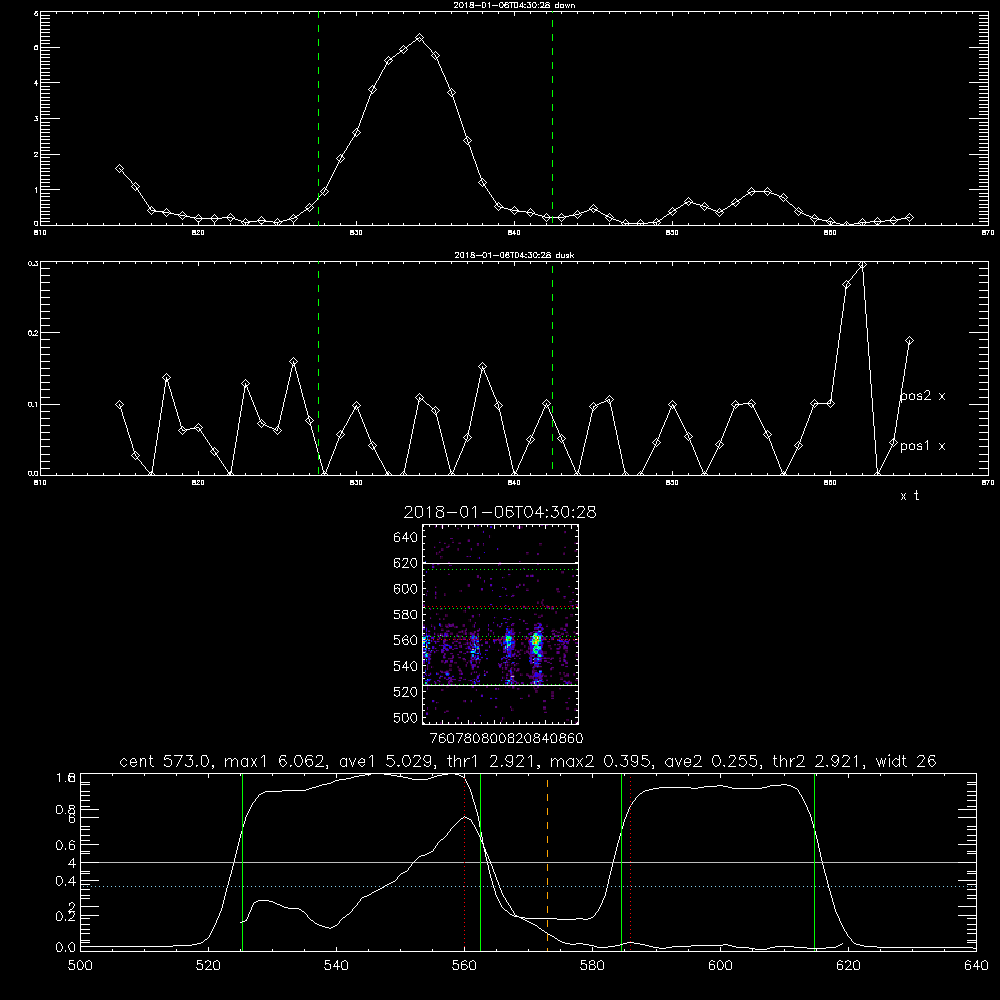Click the 'x t' label below dusk plot

pos(909,496)
